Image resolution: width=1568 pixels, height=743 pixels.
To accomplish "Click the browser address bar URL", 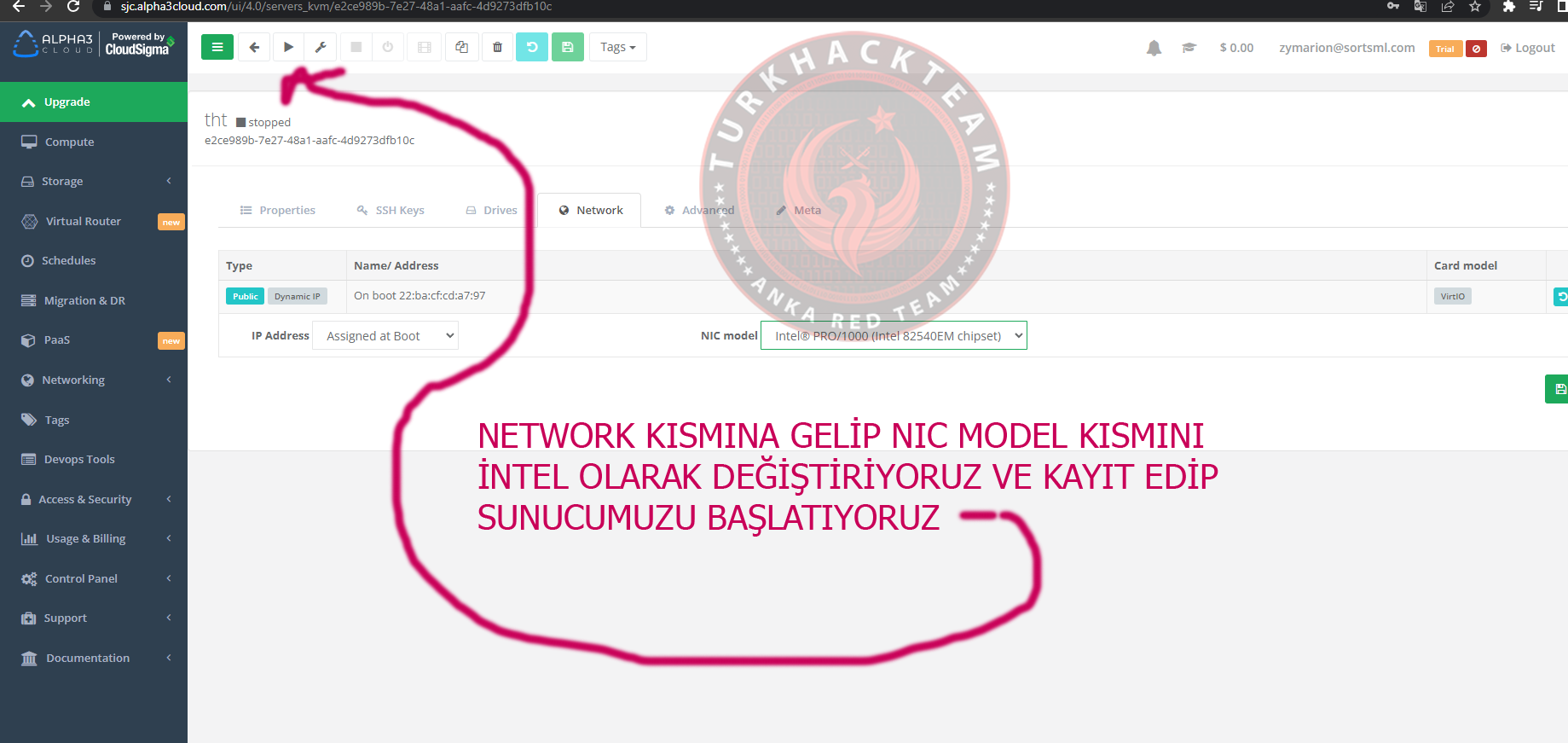I will (336, 7).
